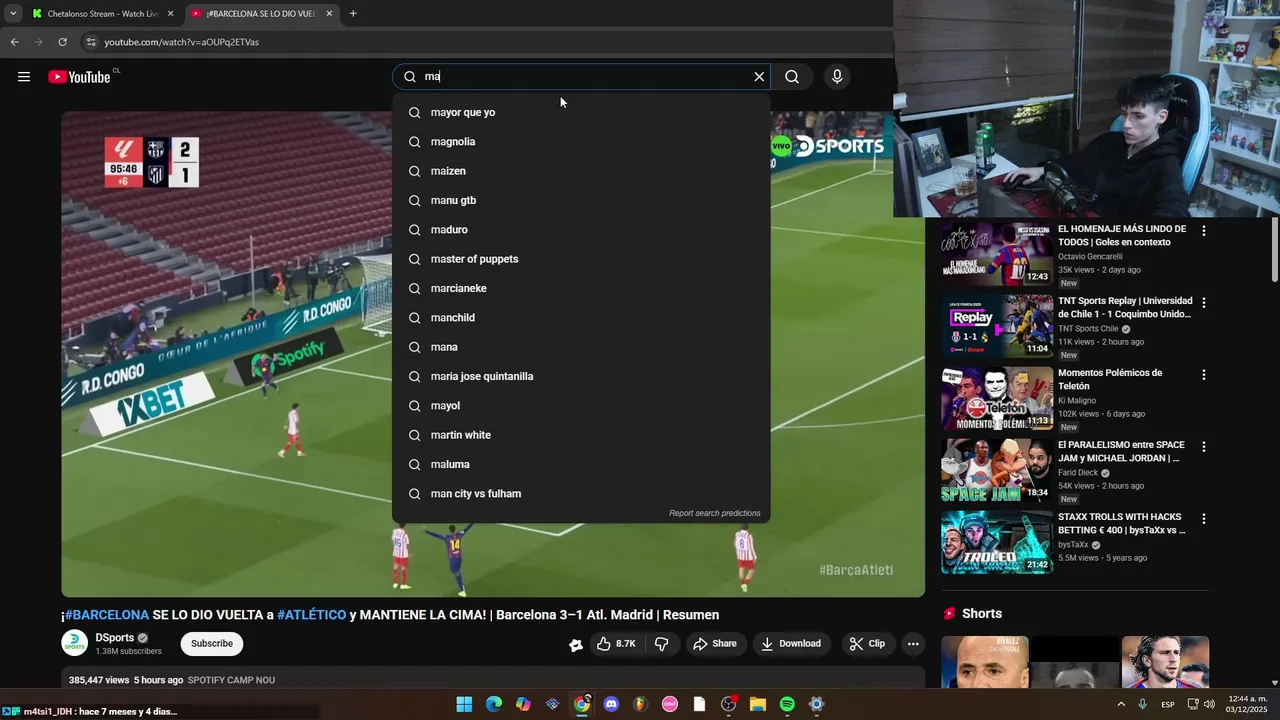The height and width of the screenshot is (720, 1280).
Task: Open options for SPACE JAM video
Action: (x=1204, y=447)
